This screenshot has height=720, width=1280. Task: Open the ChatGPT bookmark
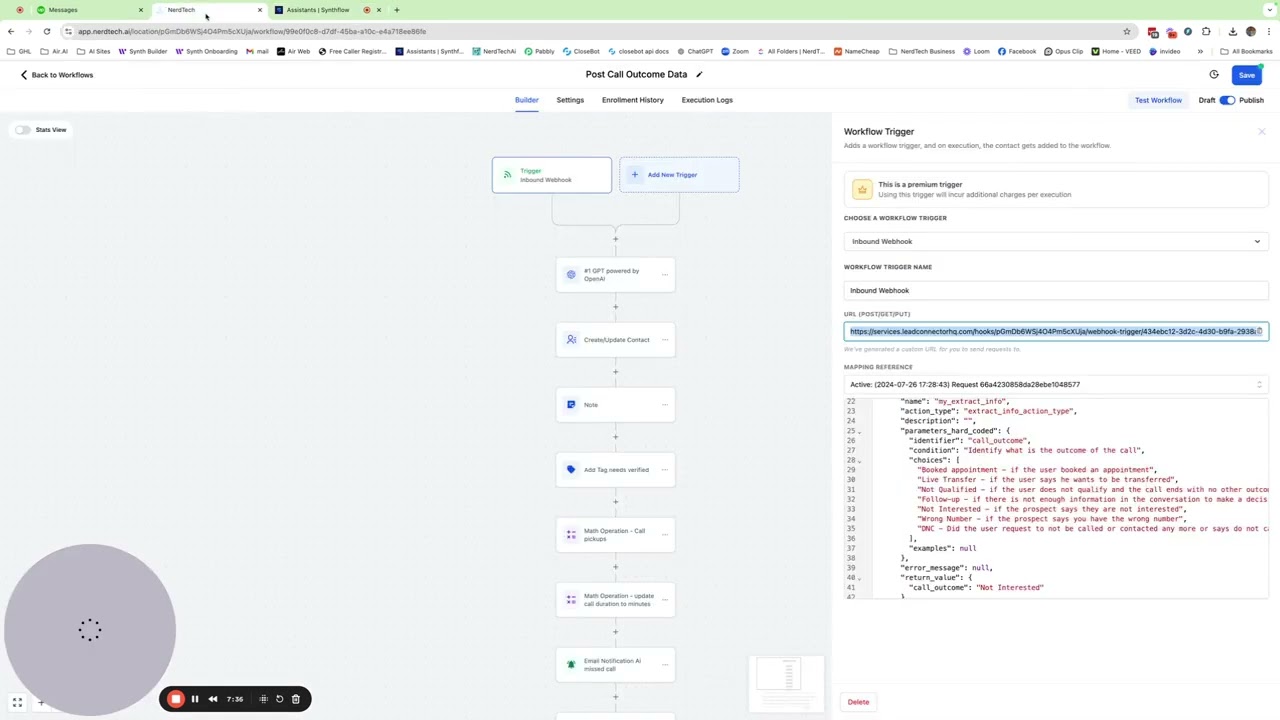coord(695,51)
